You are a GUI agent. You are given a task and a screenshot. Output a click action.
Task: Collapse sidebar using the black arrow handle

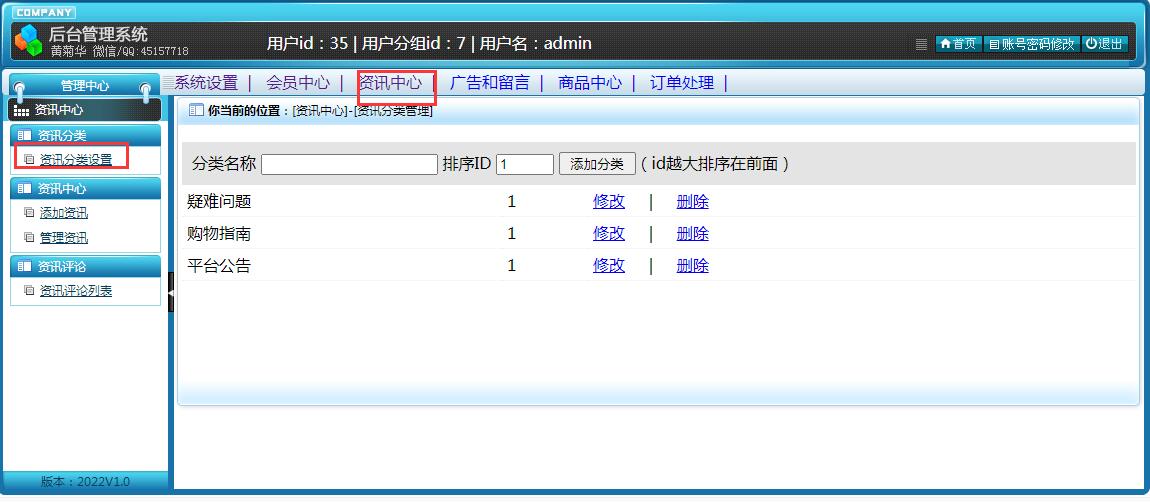pos(171,292)
